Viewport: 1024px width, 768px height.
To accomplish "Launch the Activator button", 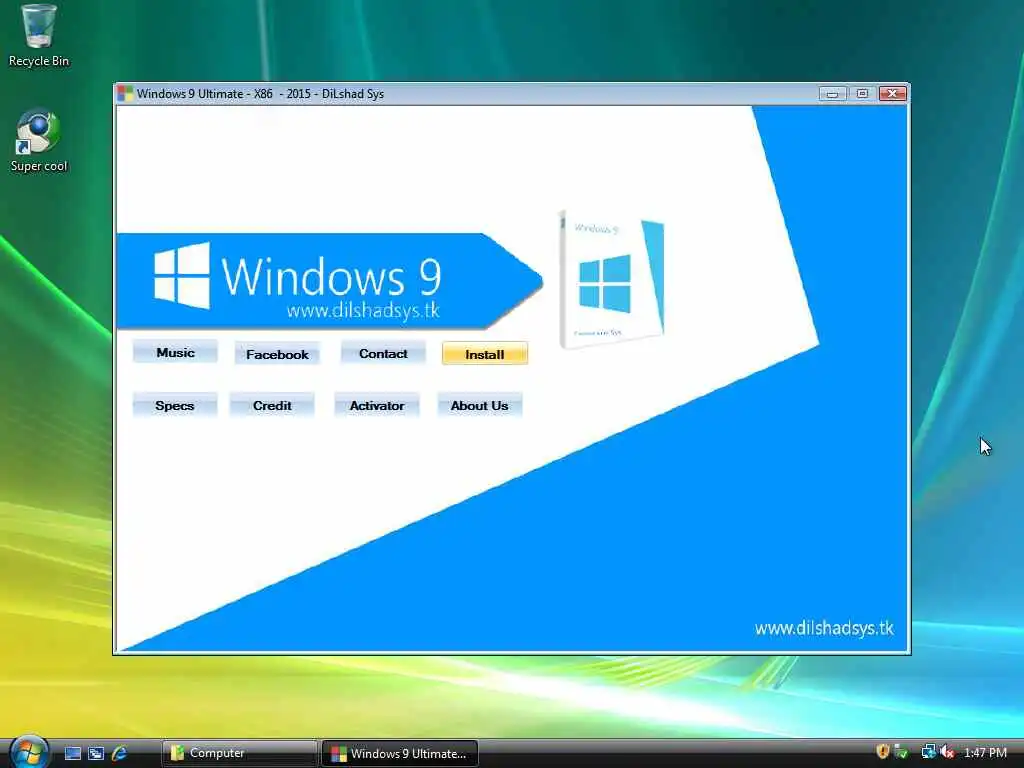I will click(x=377, y=405).
